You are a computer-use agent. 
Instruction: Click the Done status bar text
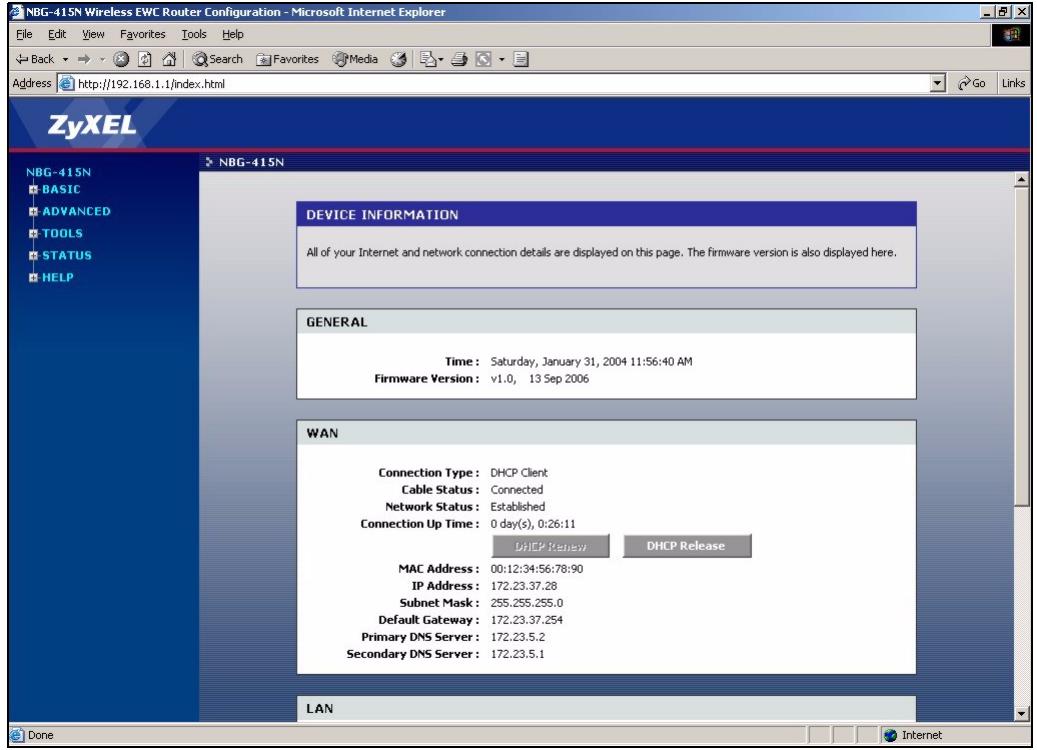click(40, 735)
